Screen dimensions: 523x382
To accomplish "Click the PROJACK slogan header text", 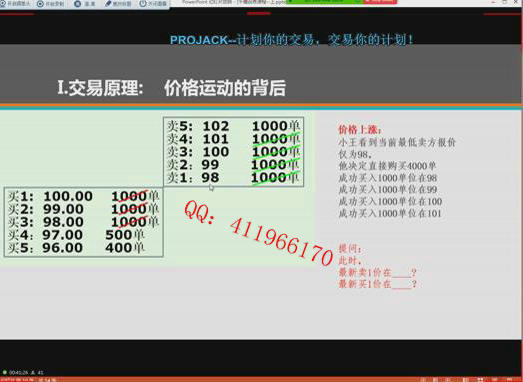I will (292, 40).
